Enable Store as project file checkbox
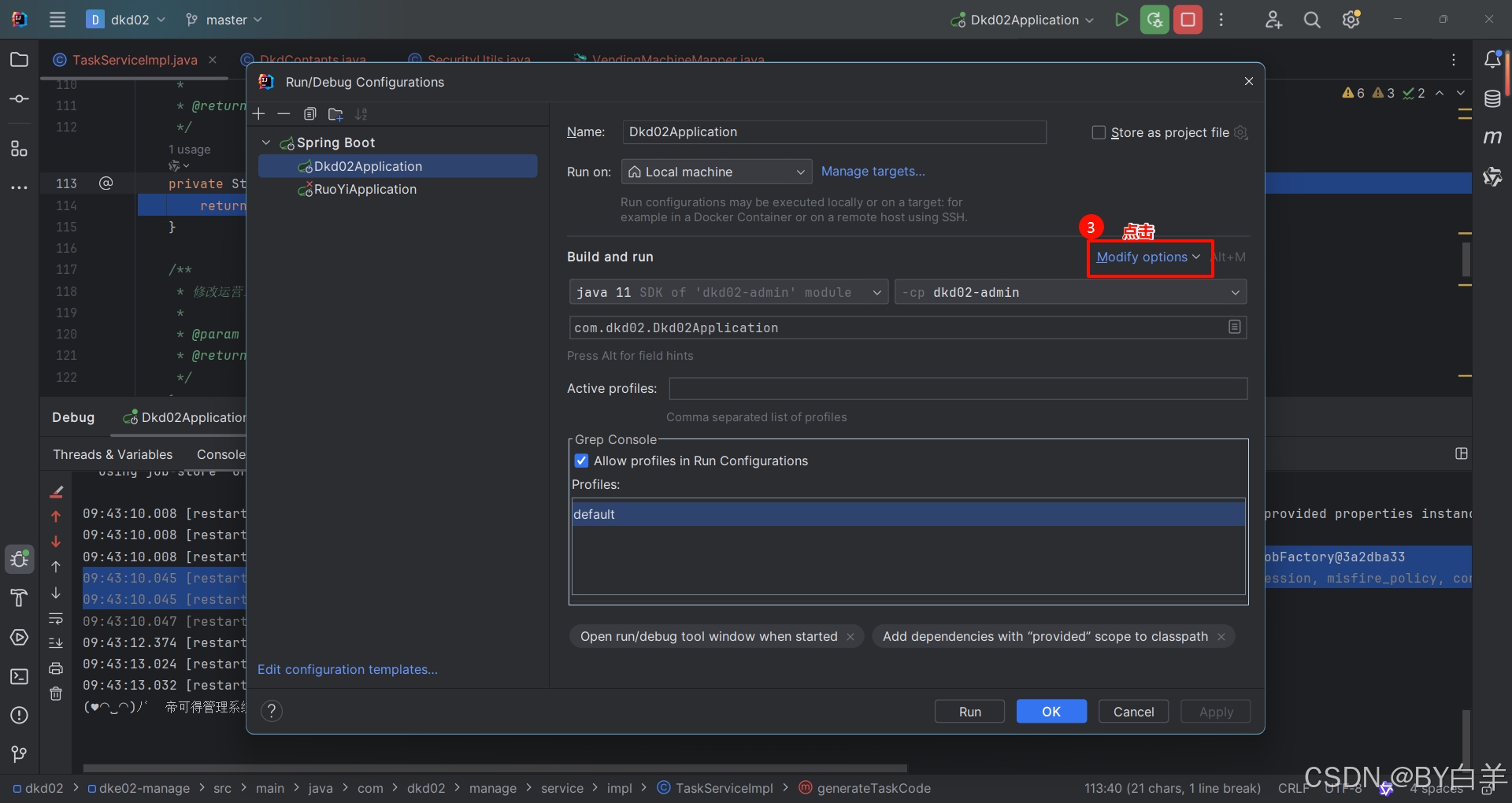The image size is (1512, 803). (x=1099, y=132)
